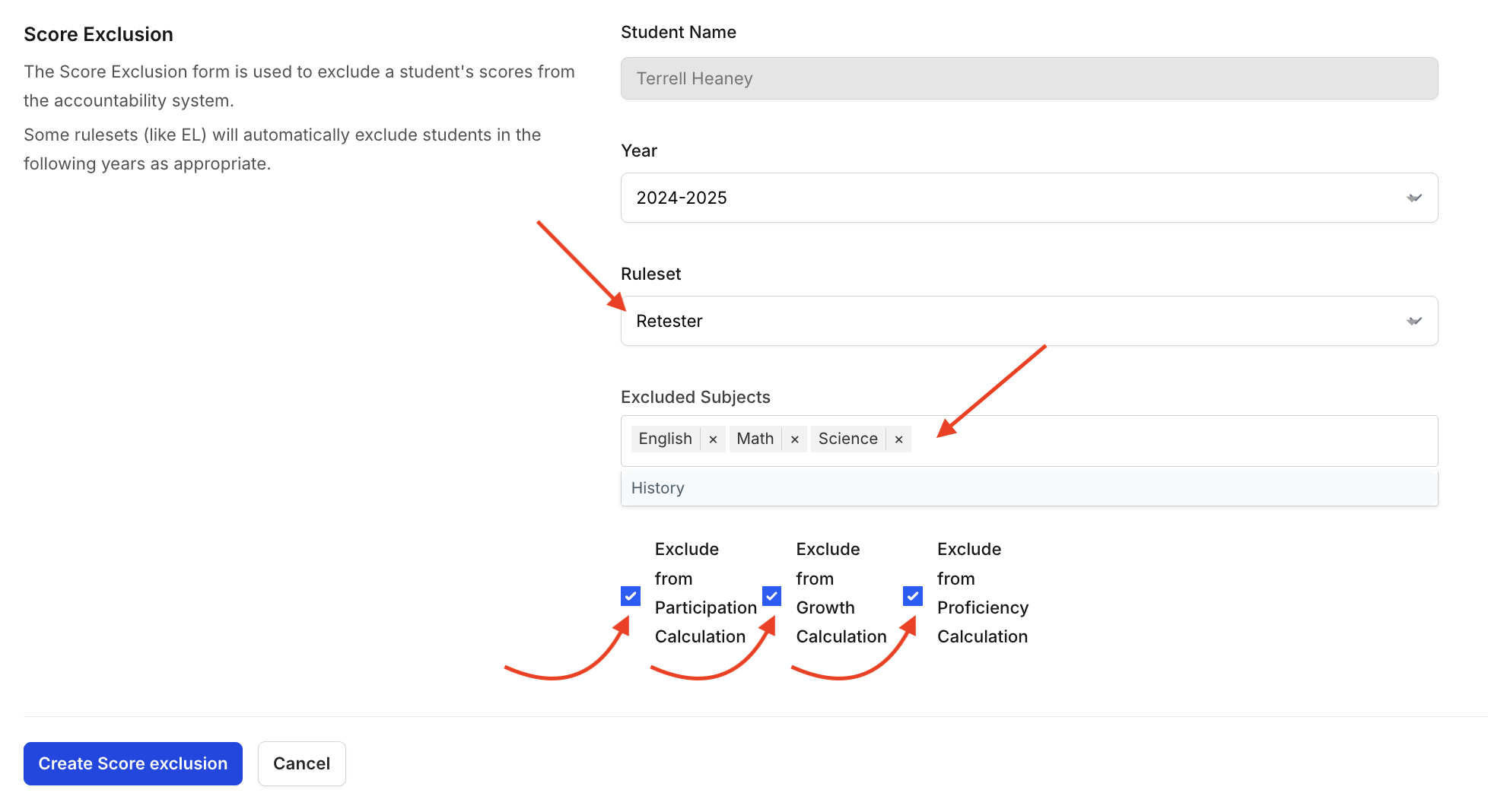Uncheck Exclude from Growth Calculation checkbox
This screenshot has width=1488, height=812.
tap(771, 596)
